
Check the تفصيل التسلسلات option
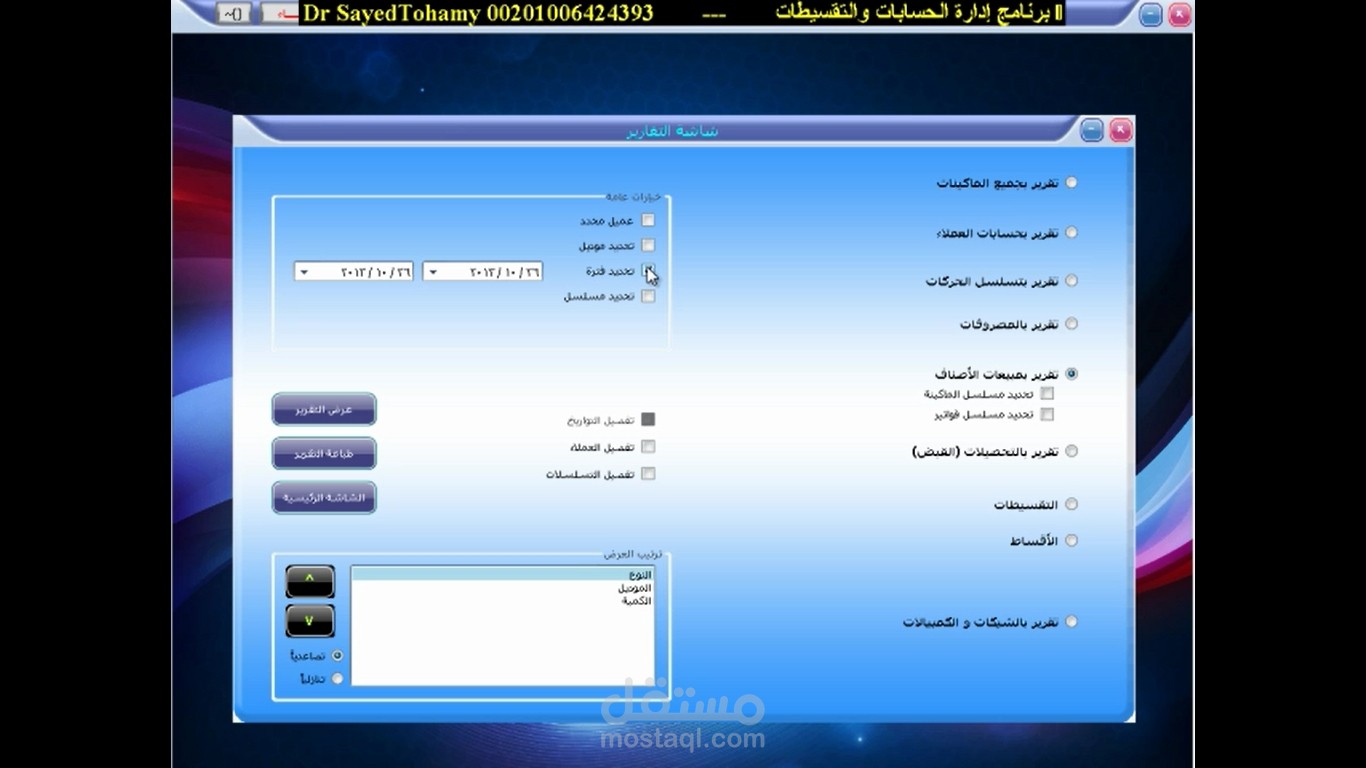click(648, 474)
